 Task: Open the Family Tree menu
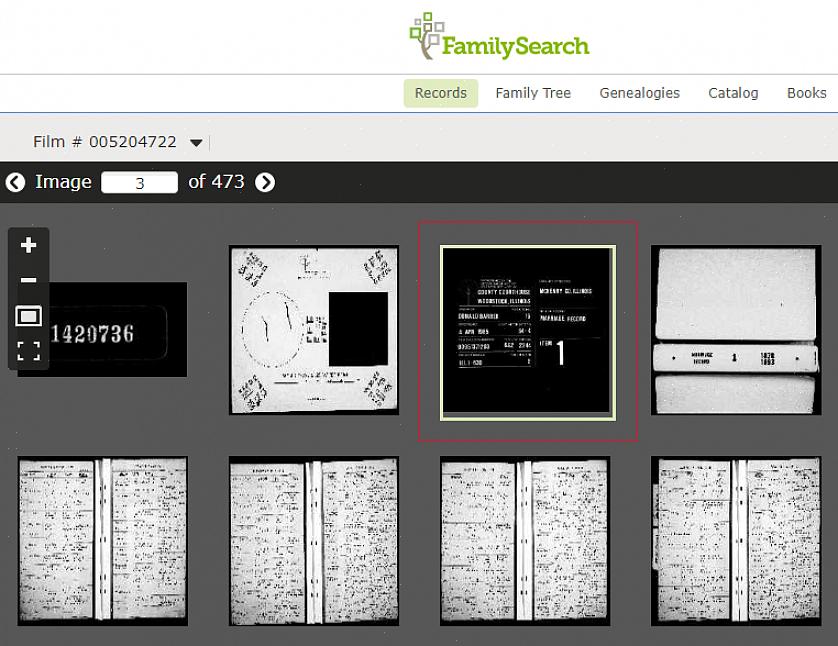coord(533,93)
